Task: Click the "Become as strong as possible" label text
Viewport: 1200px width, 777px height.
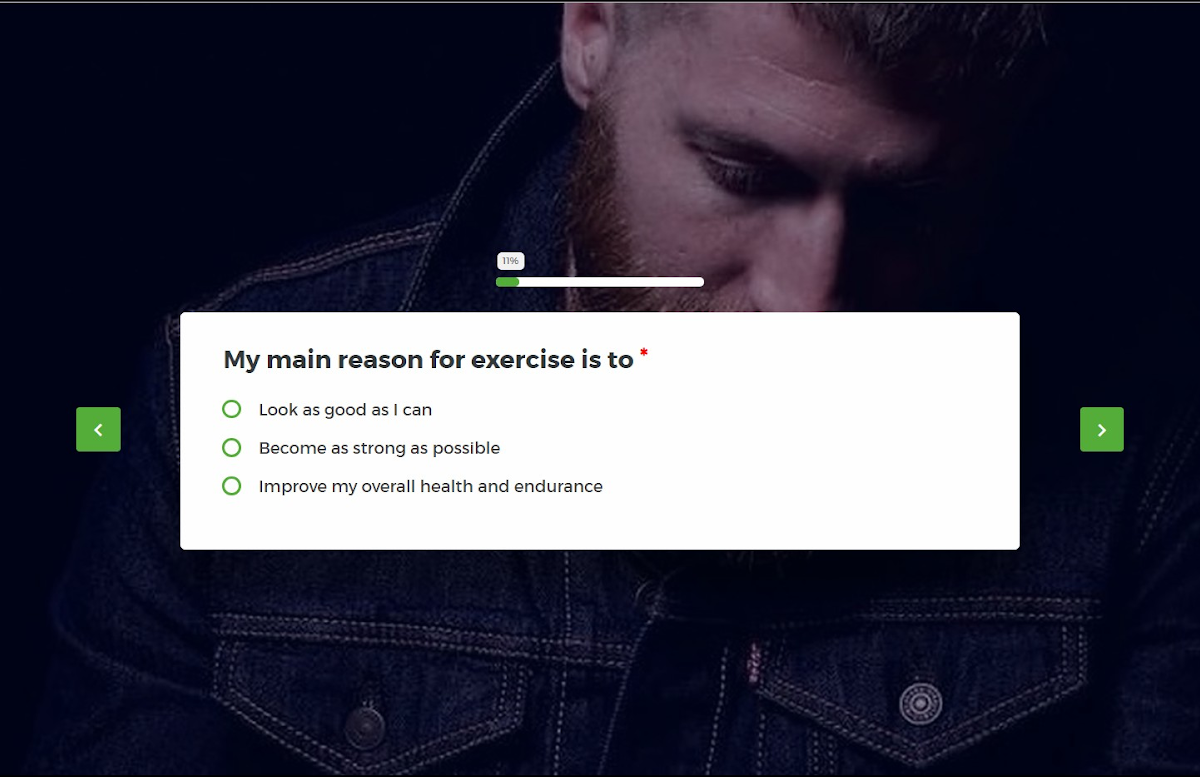Action: 379,448
